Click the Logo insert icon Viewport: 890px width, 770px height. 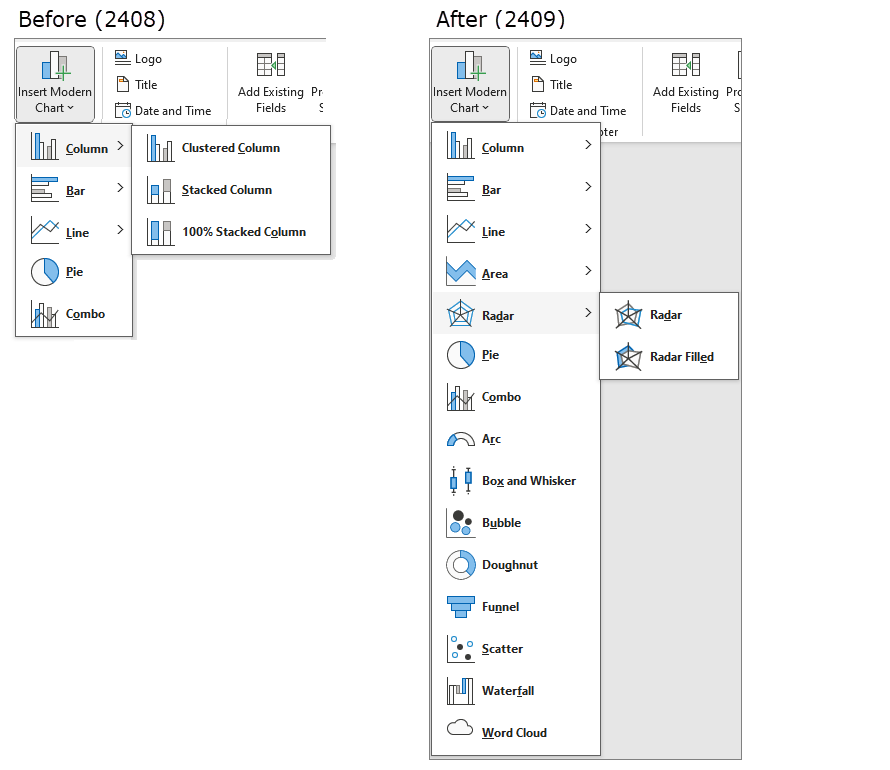(537, 58)
